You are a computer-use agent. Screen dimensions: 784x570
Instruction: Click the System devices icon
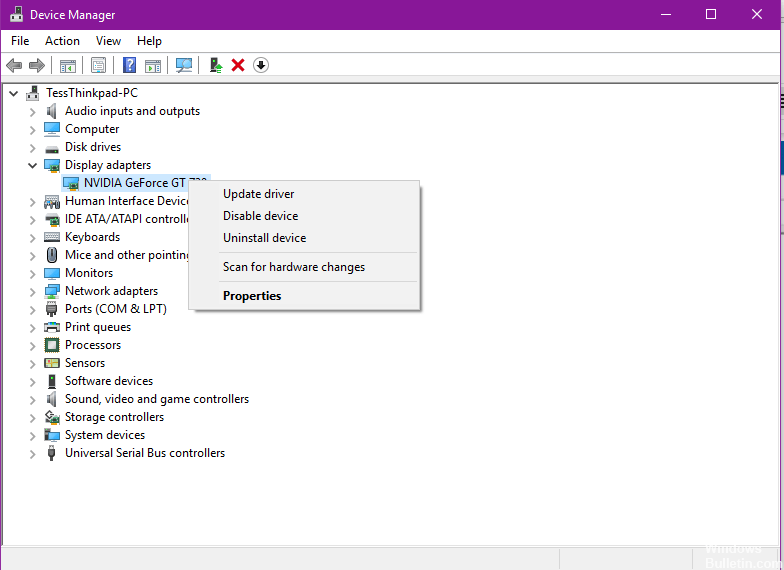(52, 435)
